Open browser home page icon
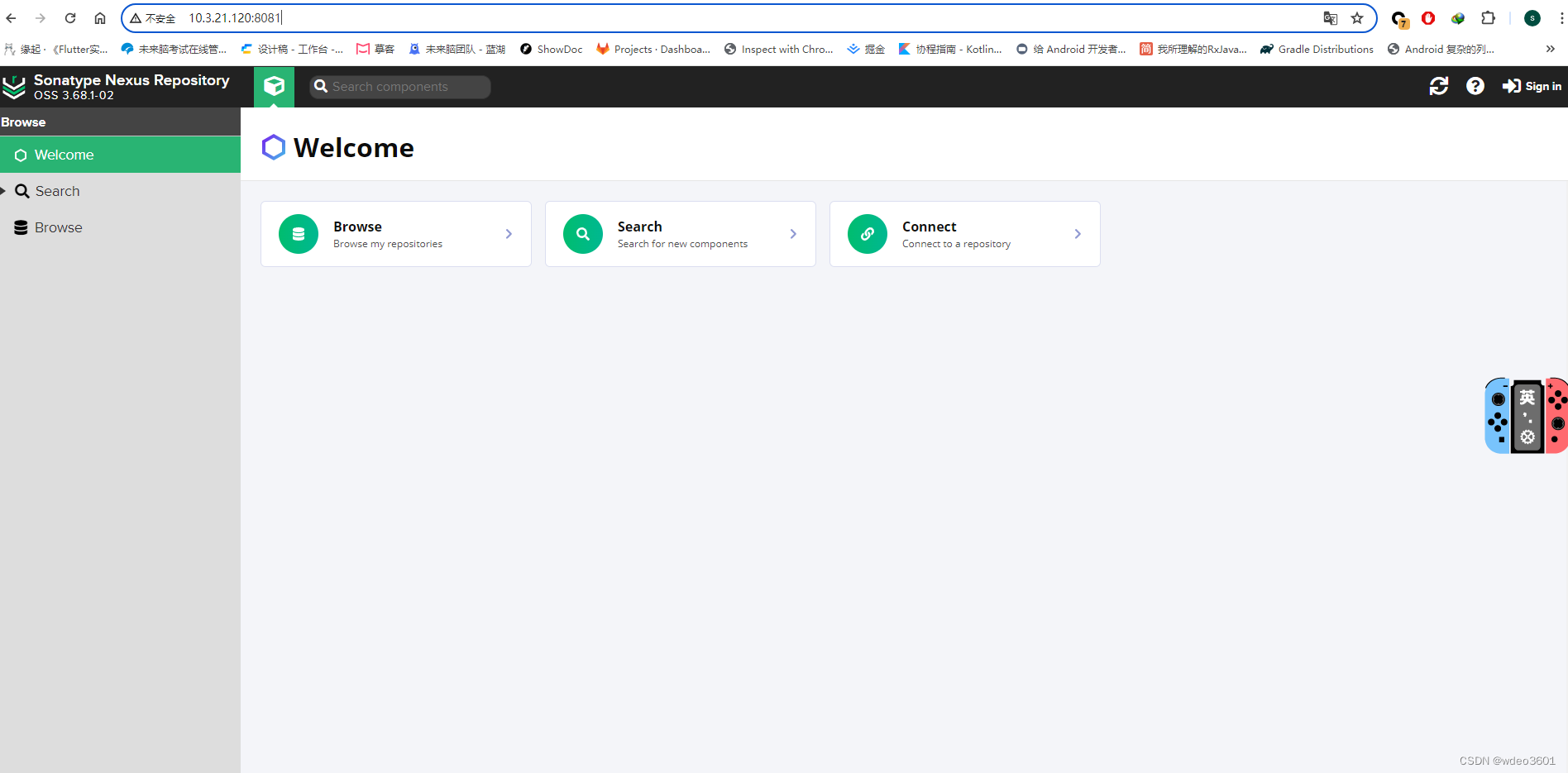Viewport: 1568px width, 773px height. [100, 18]
